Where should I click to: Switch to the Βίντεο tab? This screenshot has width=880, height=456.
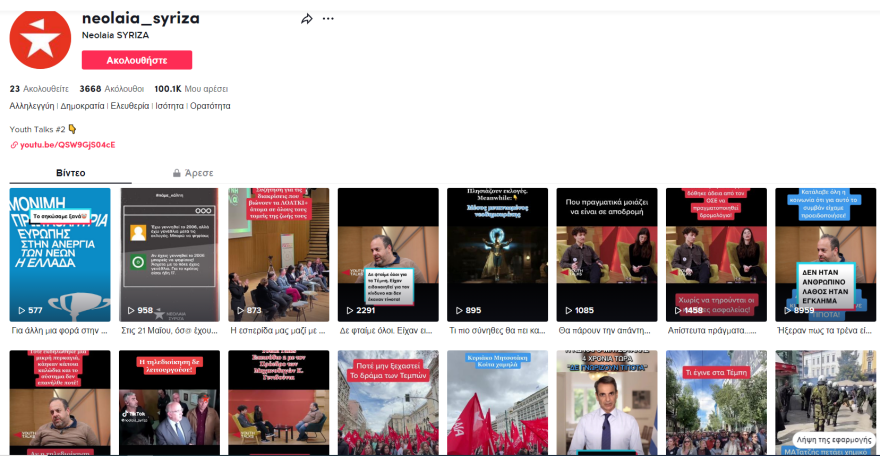70,173
